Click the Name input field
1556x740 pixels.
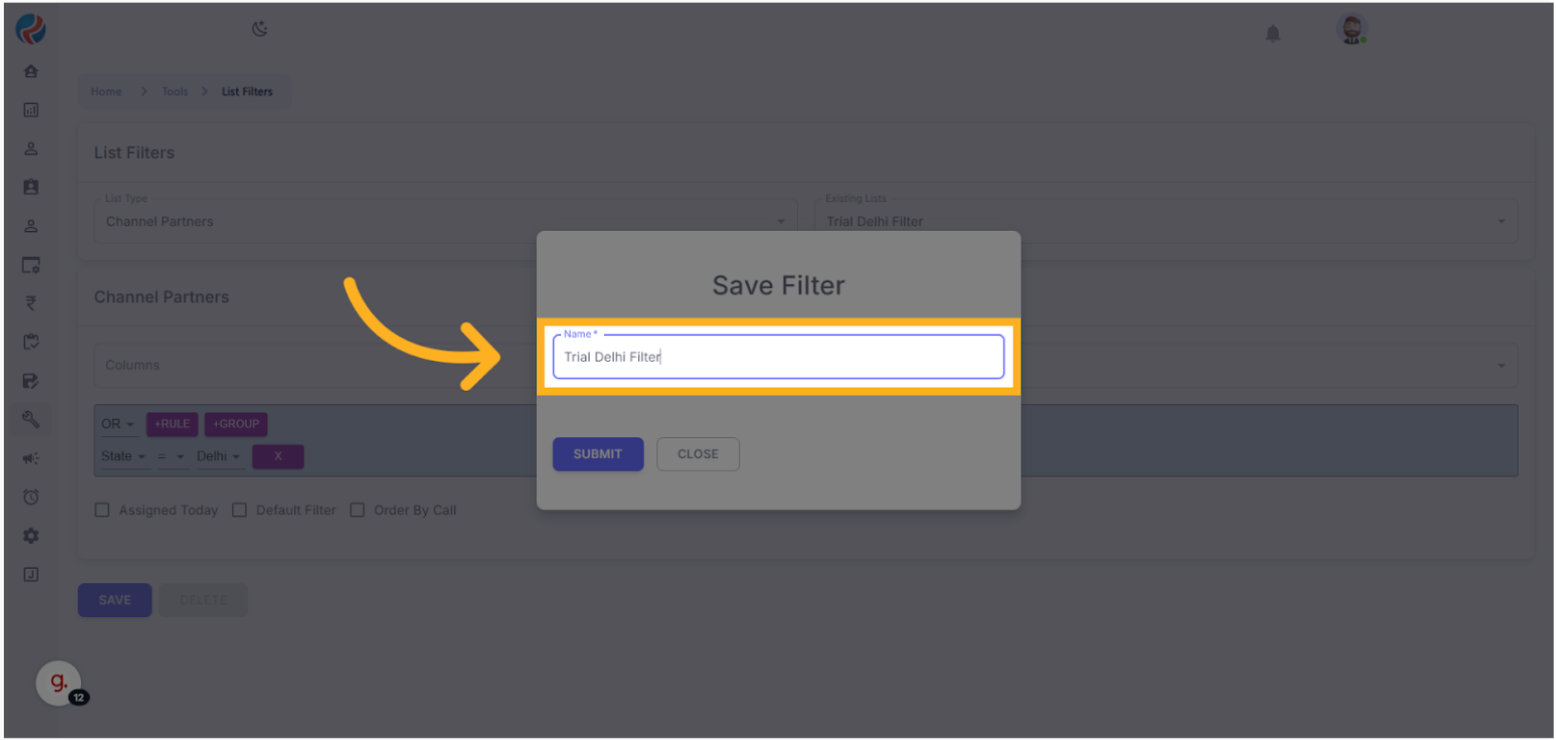(778, 357)
